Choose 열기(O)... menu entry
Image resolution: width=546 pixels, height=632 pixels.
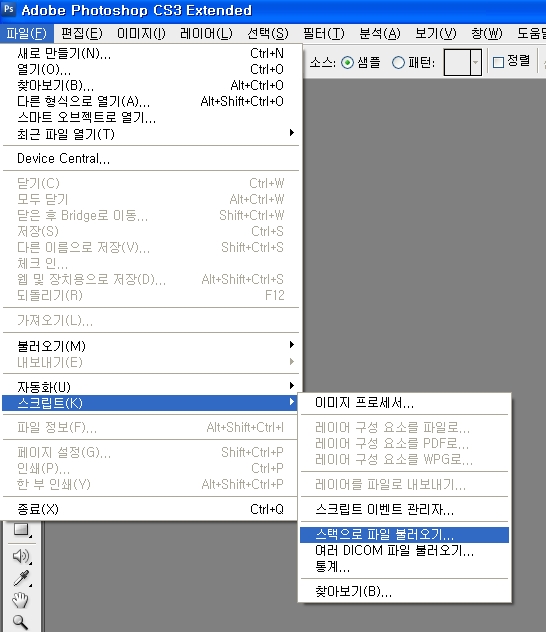pyautogui.click(x=150, y=69)
